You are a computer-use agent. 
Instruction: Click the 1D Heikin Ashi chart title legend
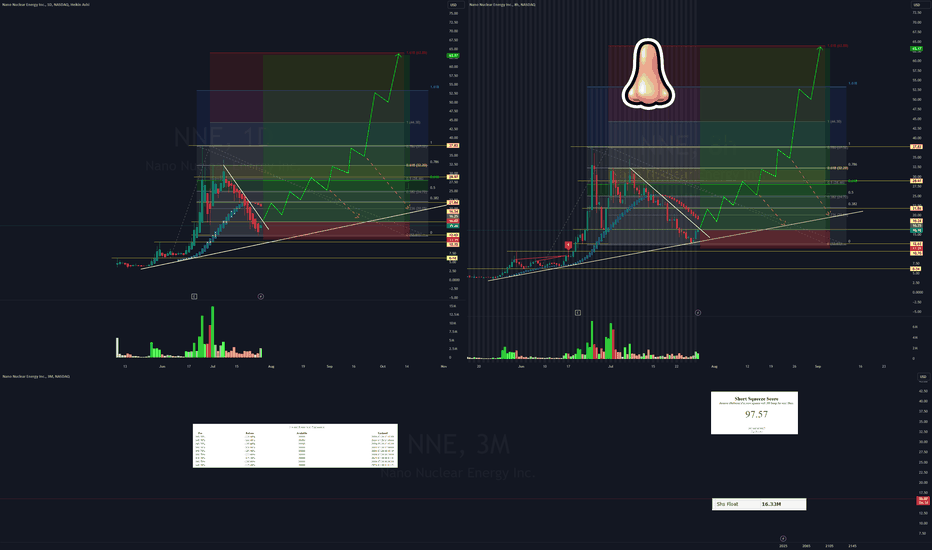tap(45, 5)
